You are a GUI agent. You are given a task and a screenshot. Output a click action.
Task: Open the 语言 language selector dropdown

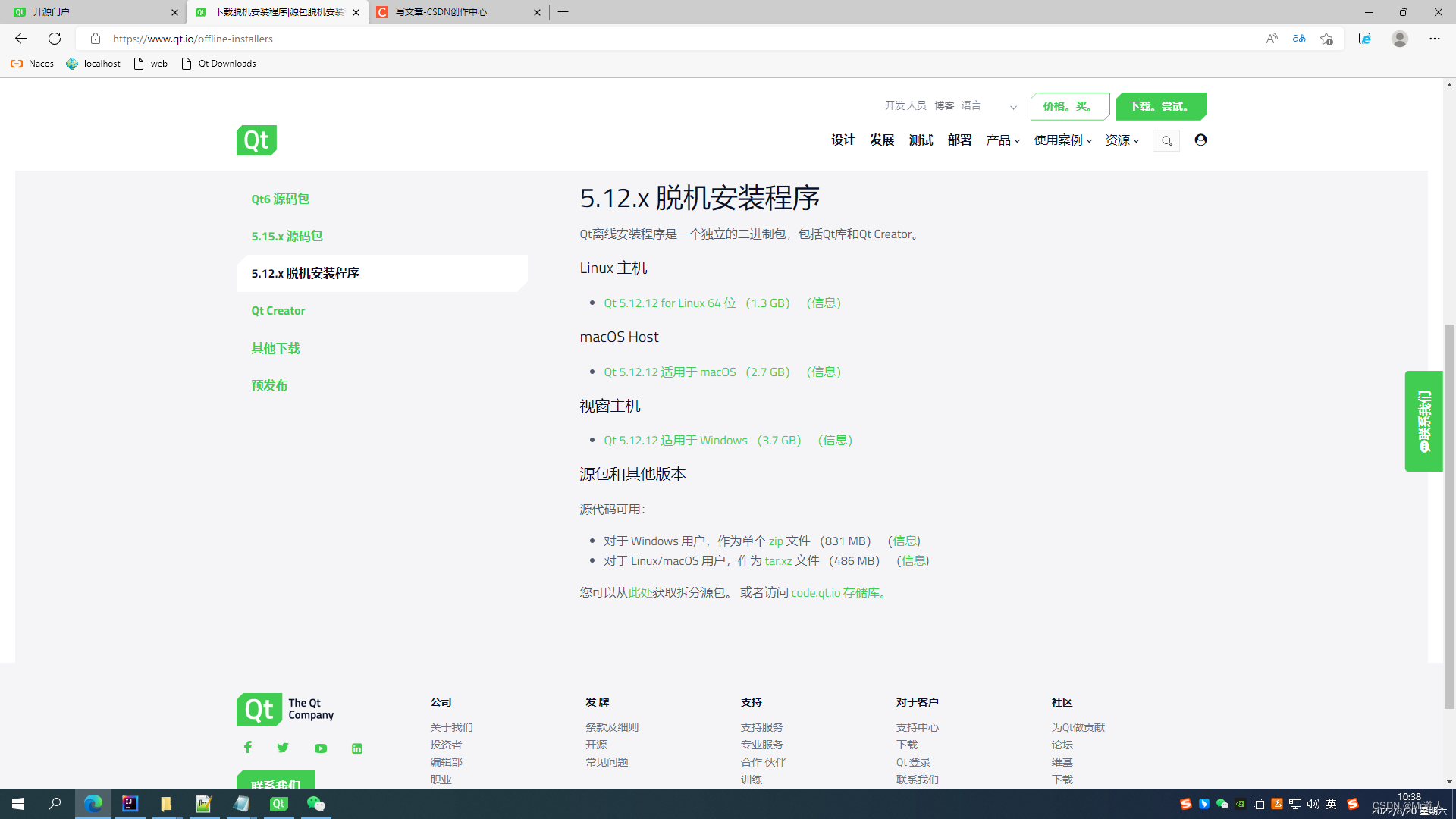coord(989,106)
